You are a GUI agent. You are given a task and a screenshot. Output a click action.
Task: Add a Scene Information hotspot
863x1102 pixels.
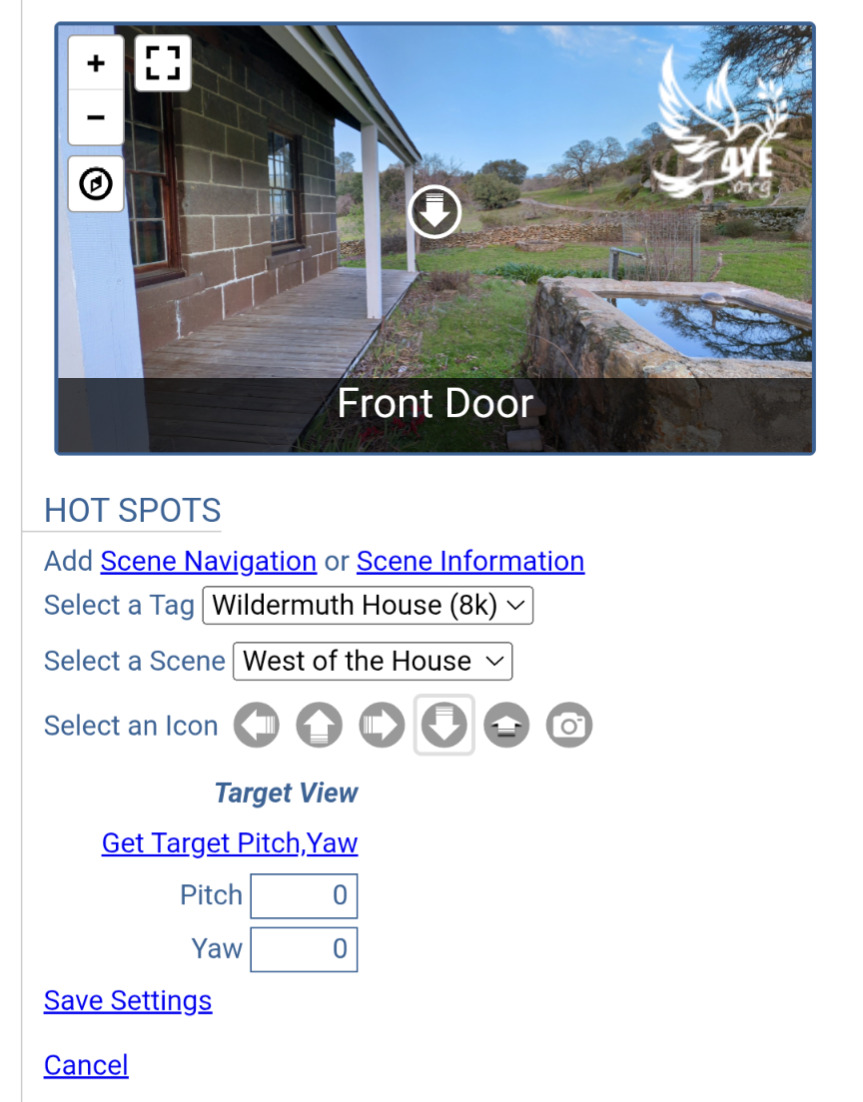click(x=470, y=562)
